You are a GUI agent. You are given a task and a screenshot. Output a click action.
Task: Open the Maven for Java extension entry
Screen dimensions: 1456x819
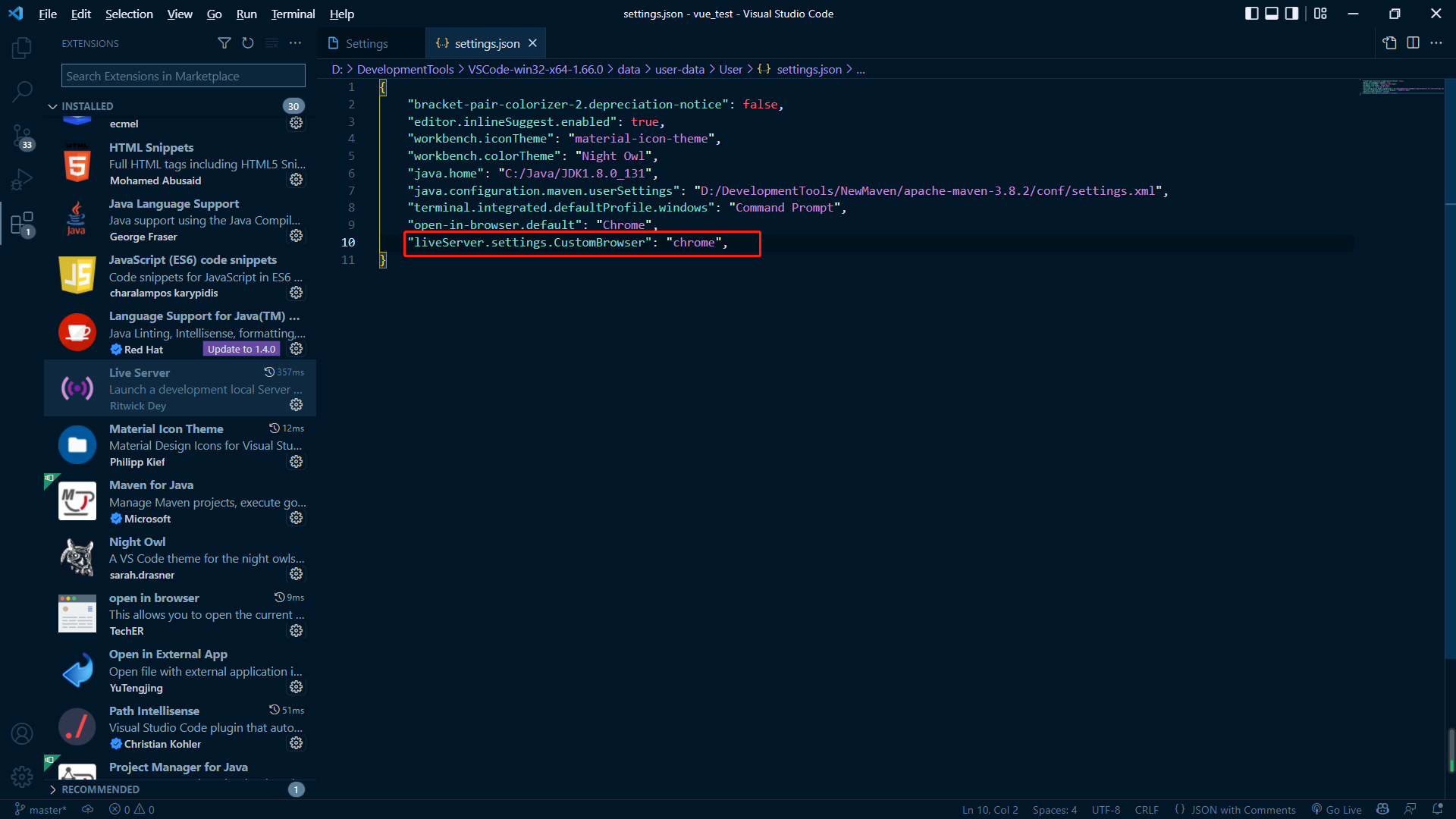pos(180,501)
